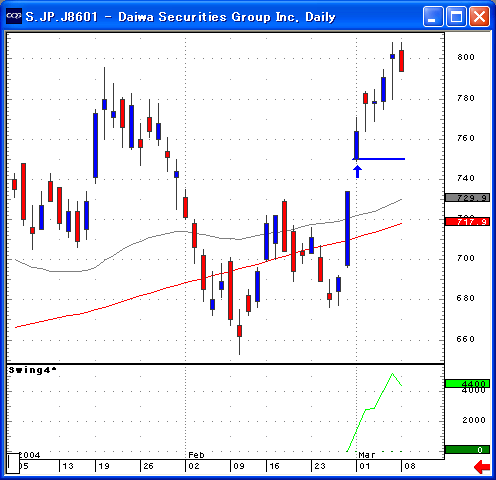Click the CQG icon in the title bar
The width and height of the screenshot is (496, 480).
tap(14, 16)
